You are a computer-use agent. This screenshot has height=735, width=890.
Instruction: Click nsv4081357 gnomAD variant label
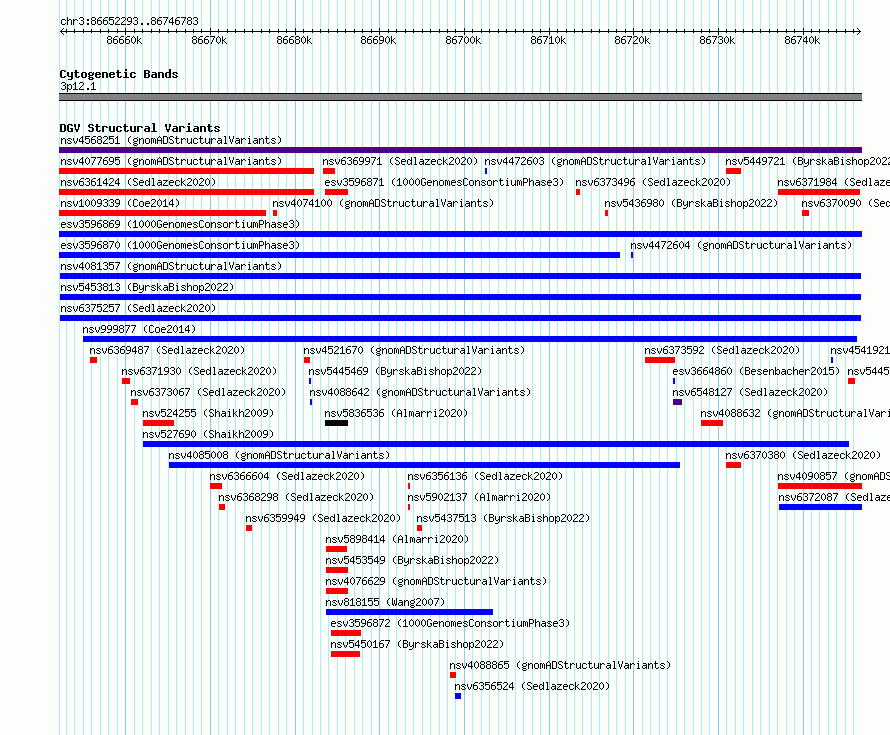(x=171, y=266)
